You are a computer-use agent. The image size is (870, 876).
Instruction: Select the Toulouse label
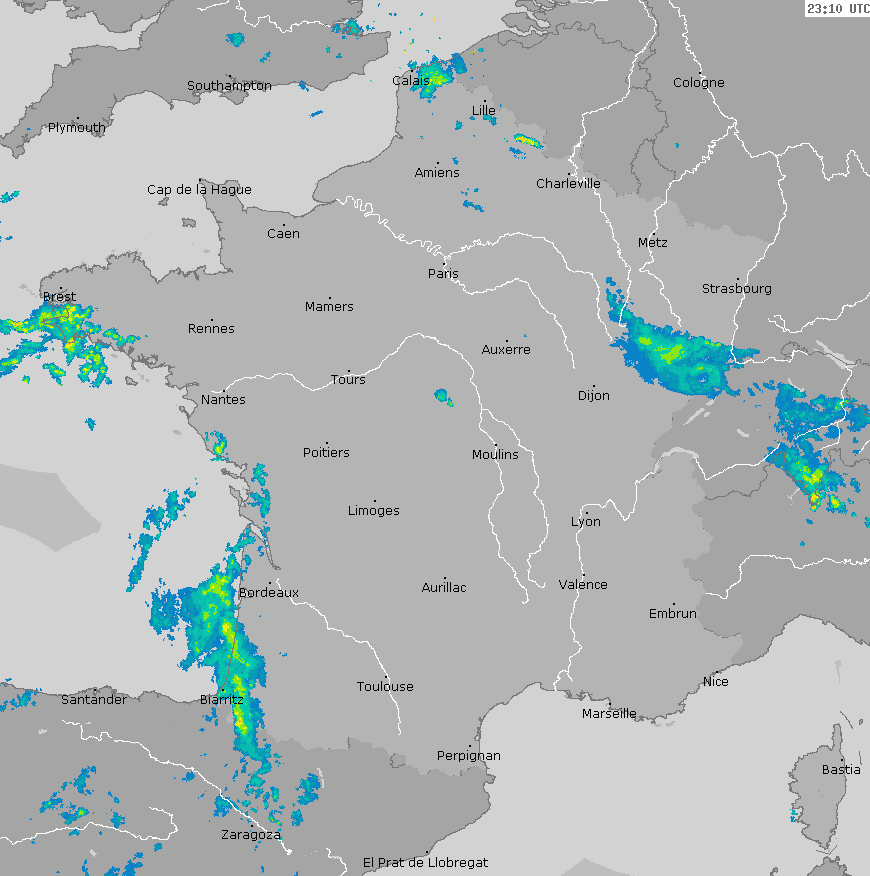385,687
